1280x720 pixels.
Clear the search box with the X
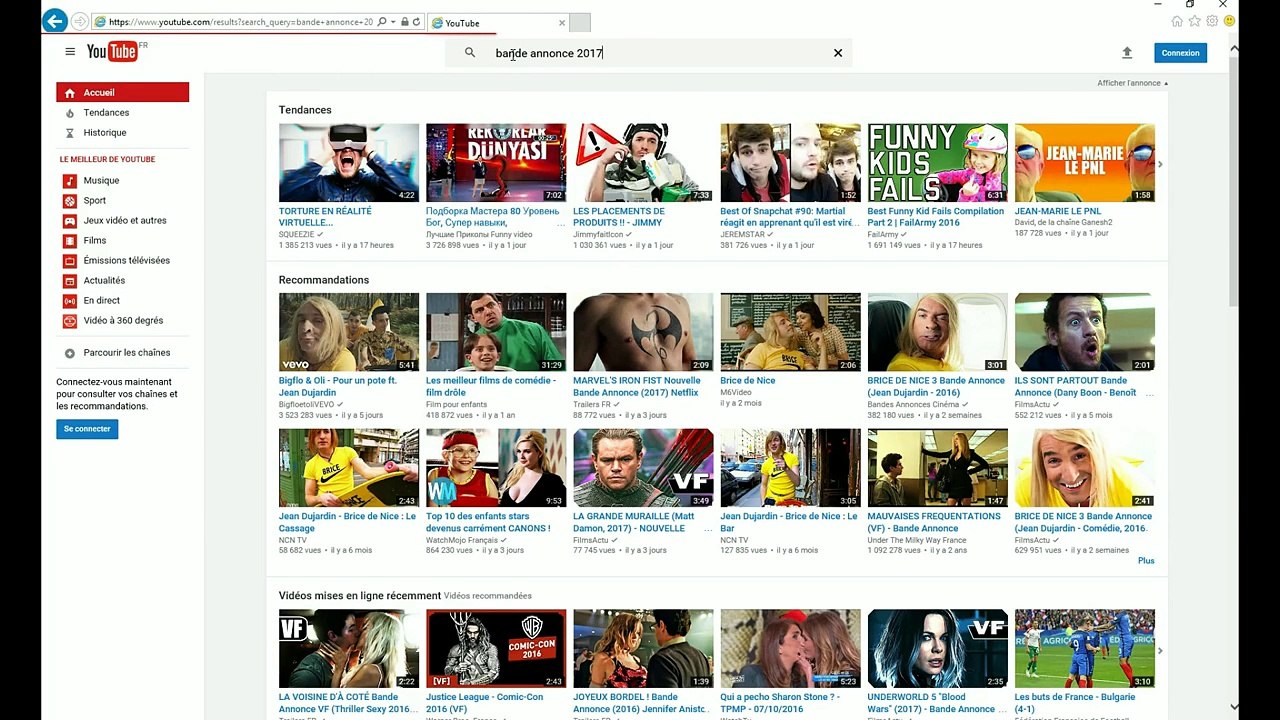coord(838,53)
